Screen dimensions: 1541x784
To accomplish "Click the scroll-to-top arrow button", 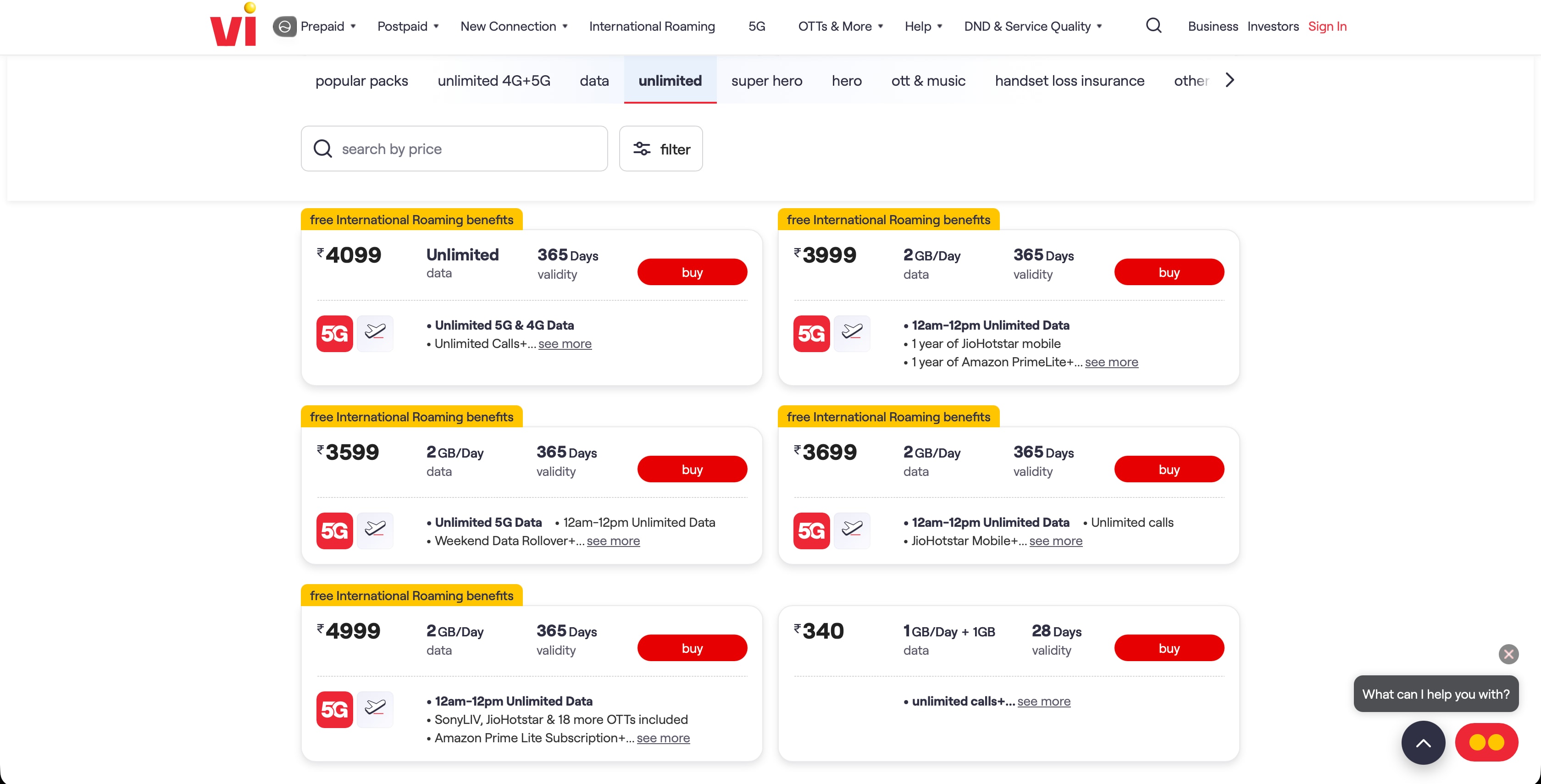I will 1423,742.
